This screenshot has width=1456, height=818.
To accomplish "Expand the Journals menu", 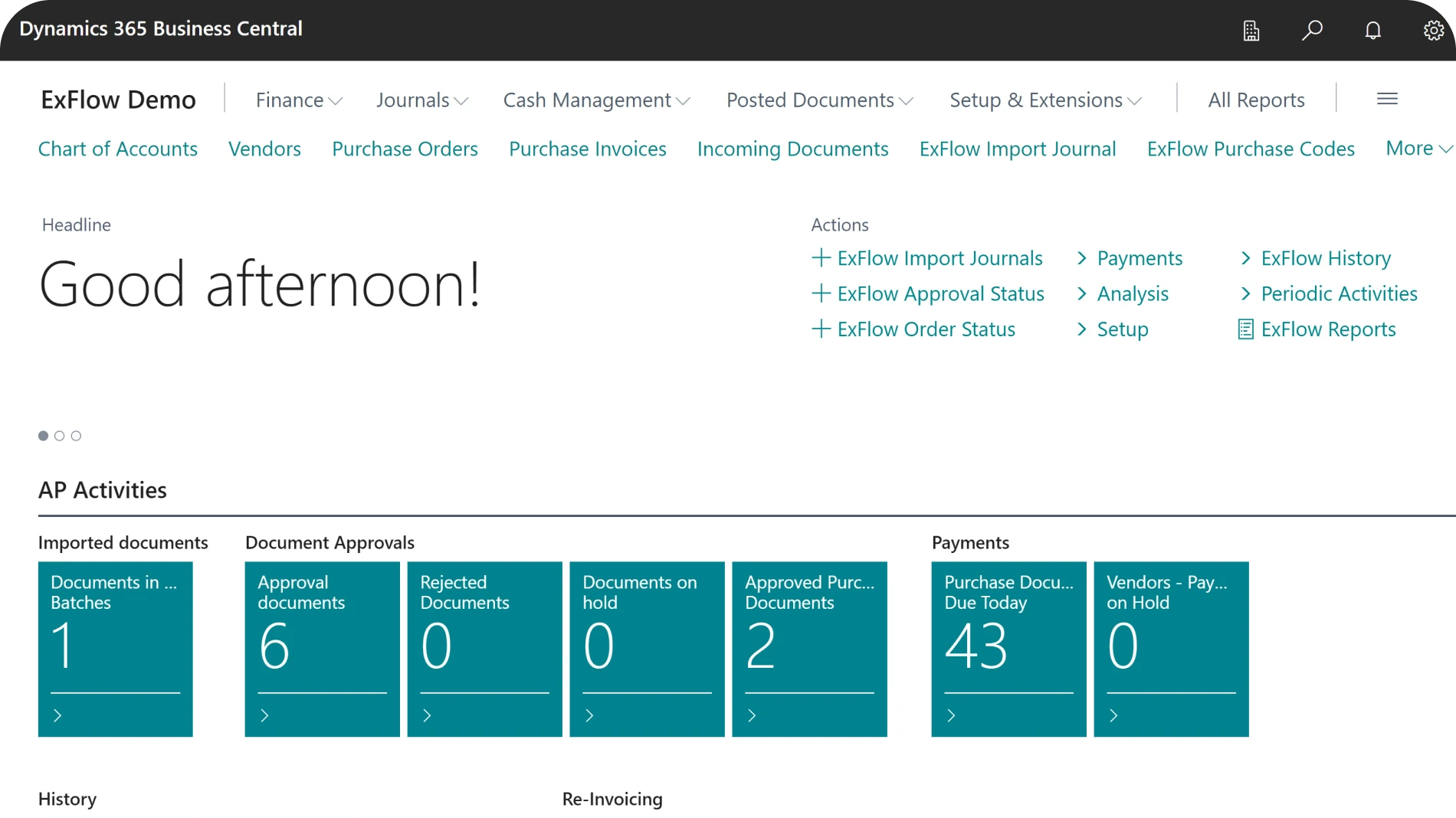I will click(422, 100).
